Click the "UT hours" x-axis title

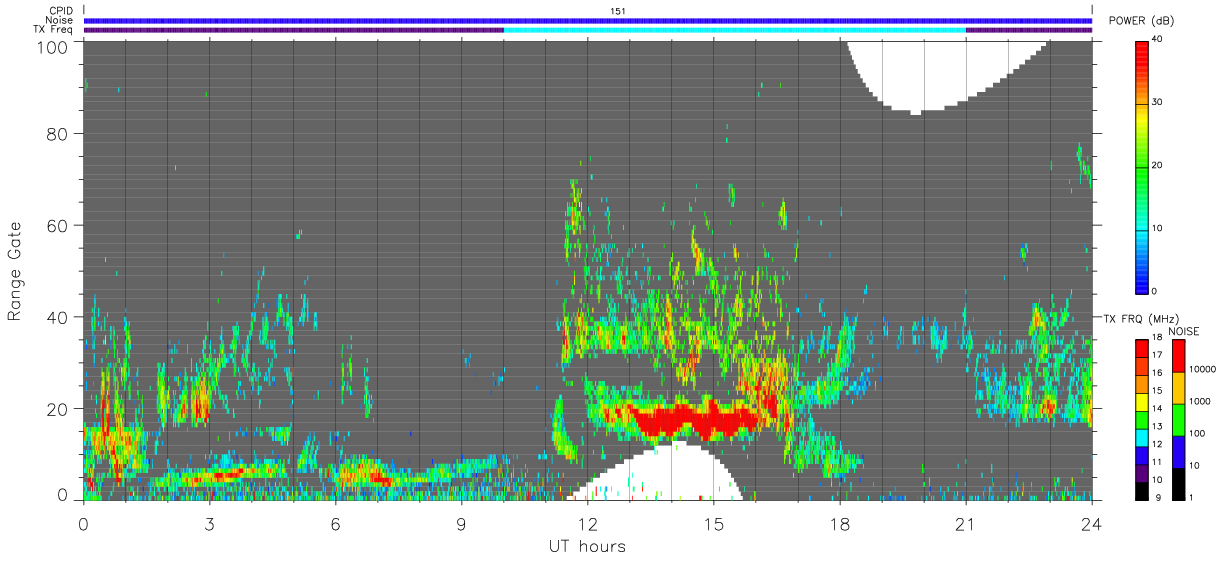[x=586, y=546]
